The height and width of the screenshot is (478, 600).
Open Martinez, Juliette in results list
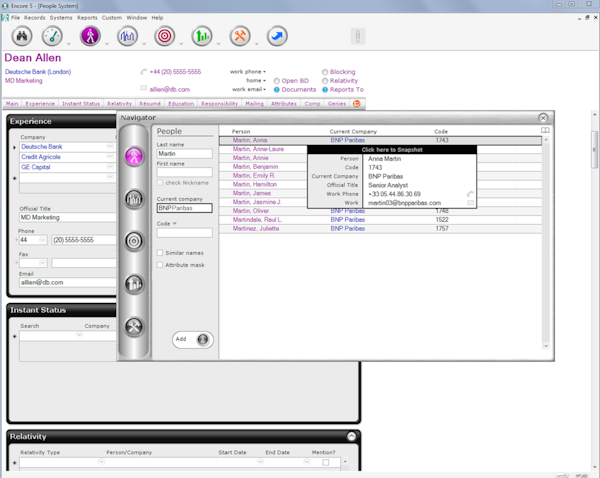tap(256, 228)
